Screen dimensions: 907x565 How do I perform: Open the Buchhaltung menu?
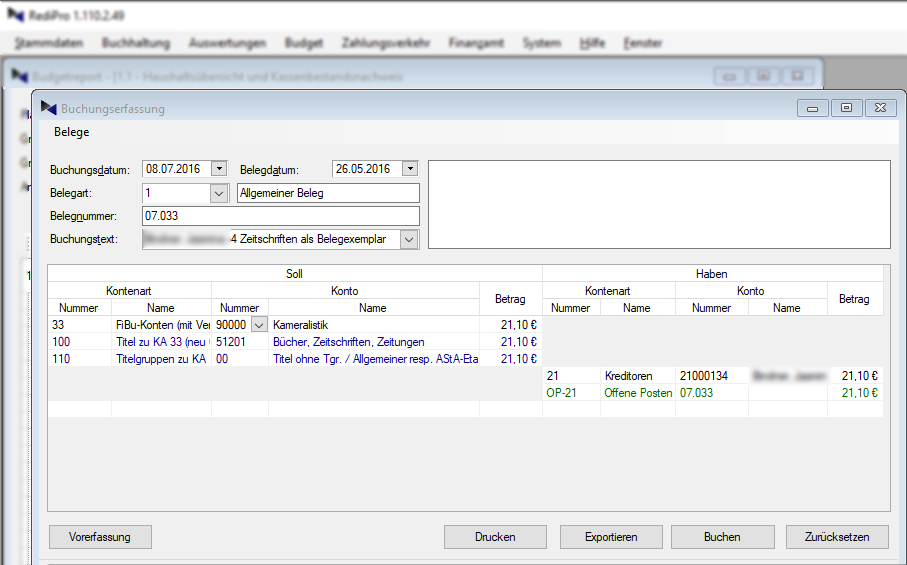click(x=136, y=43)
